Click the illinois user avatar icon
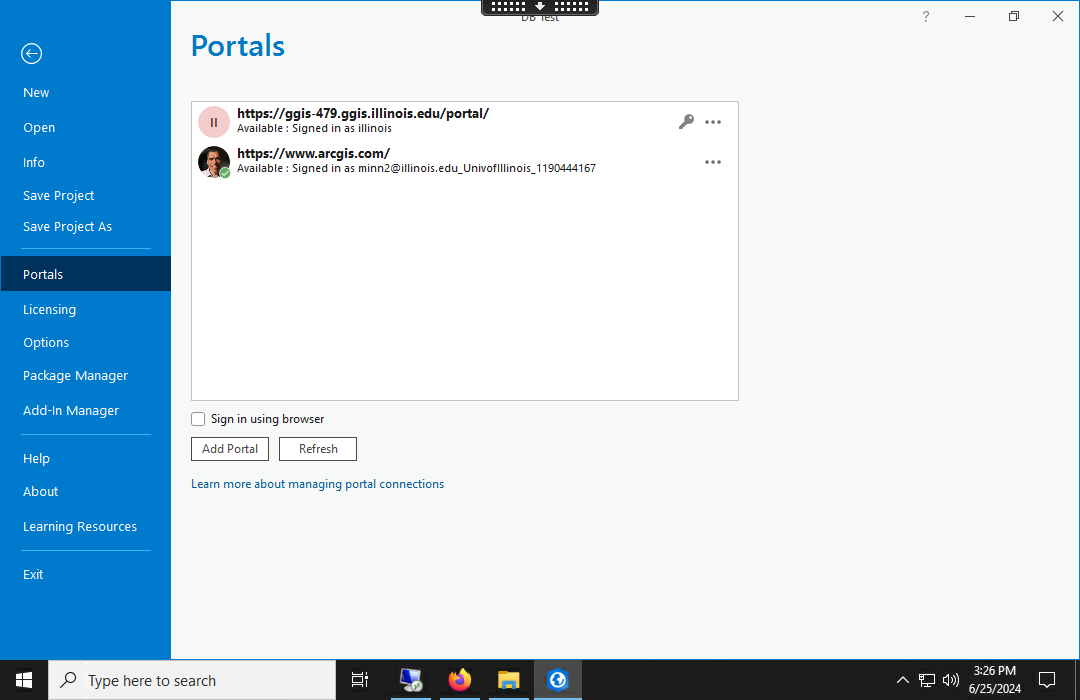 pyautogui.click(x=214, y=122)
